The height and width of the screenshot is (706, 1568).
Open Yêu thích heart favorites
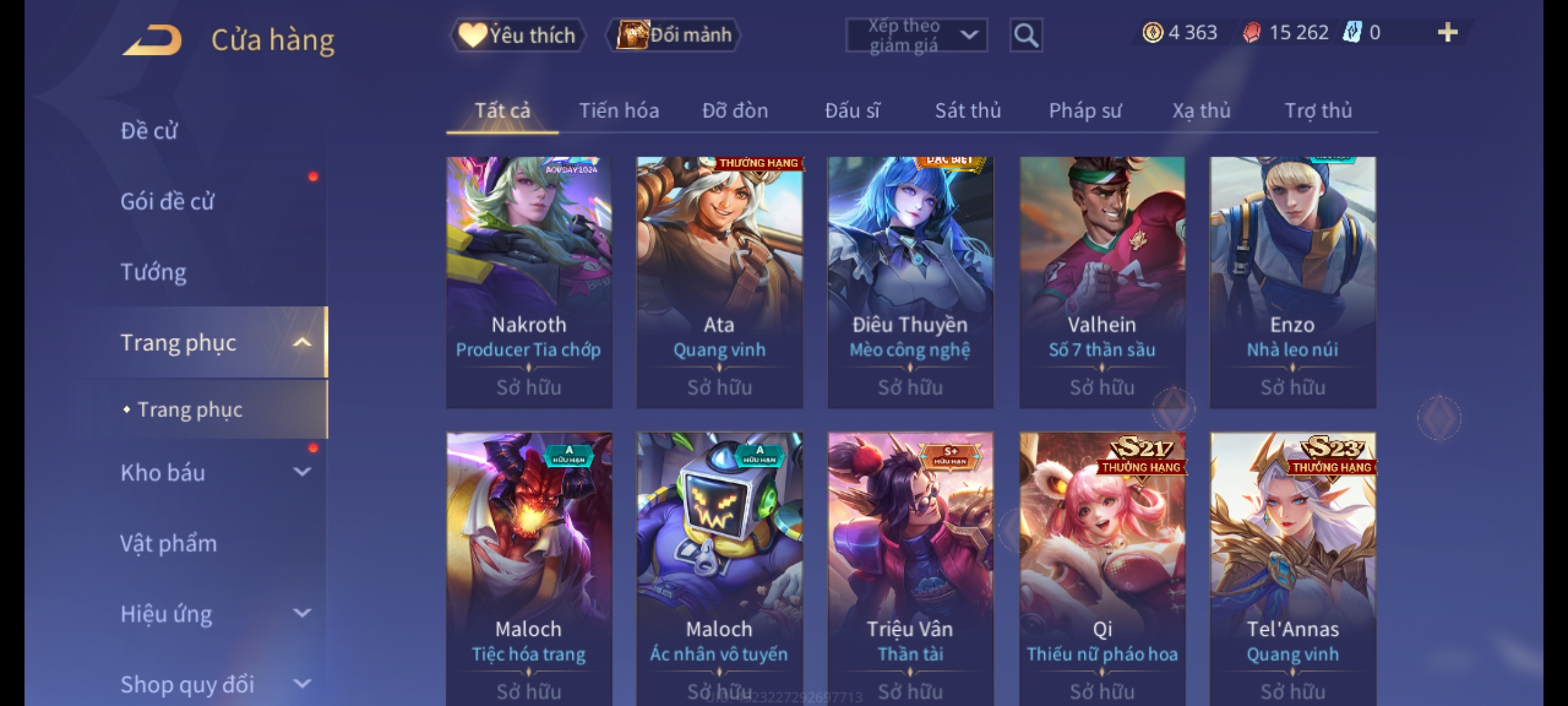tap(518, 35)
